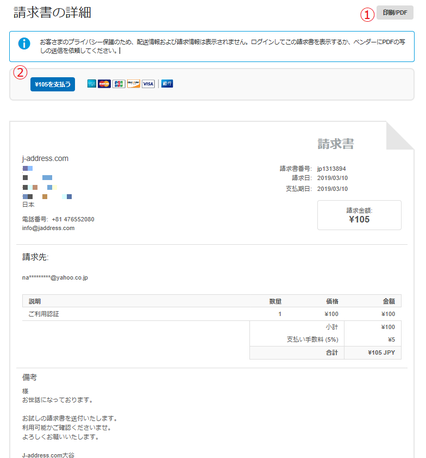Click the American Express card icon
This screenshot has width=426, height=458.
92,84
